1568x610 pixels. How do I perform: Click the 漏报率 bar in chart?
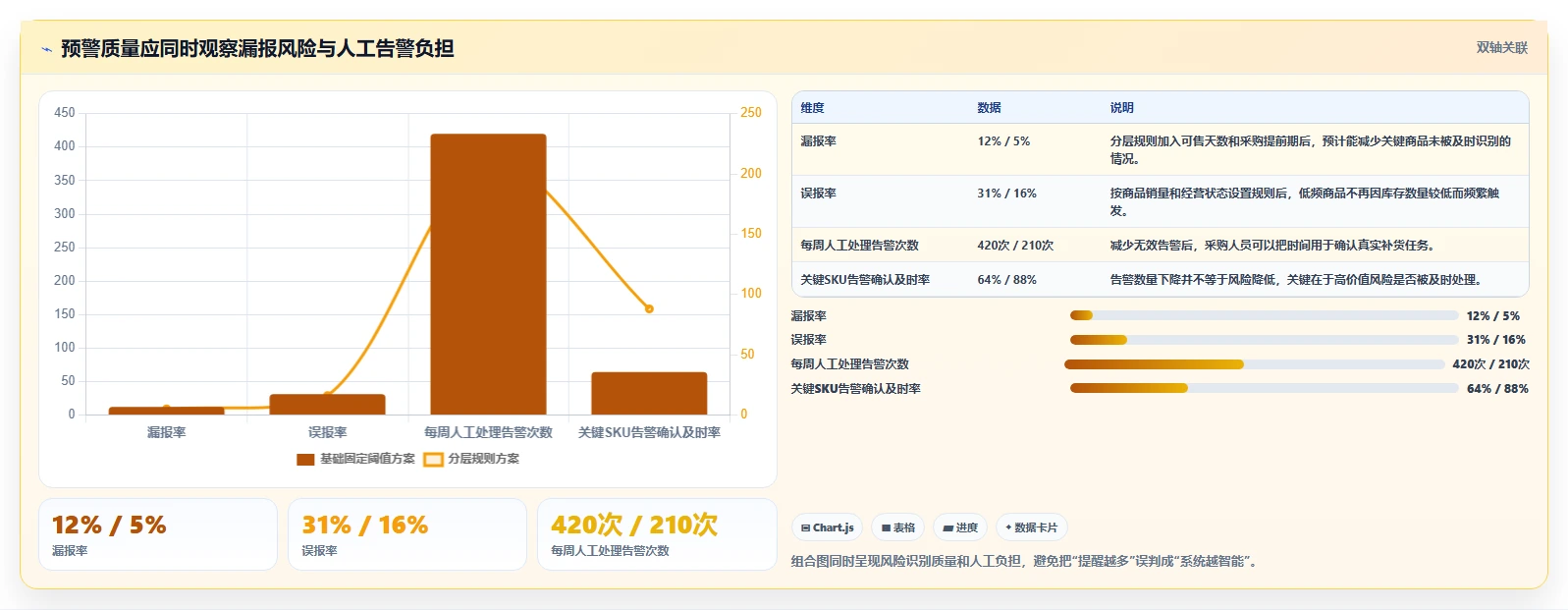(166, 411)
